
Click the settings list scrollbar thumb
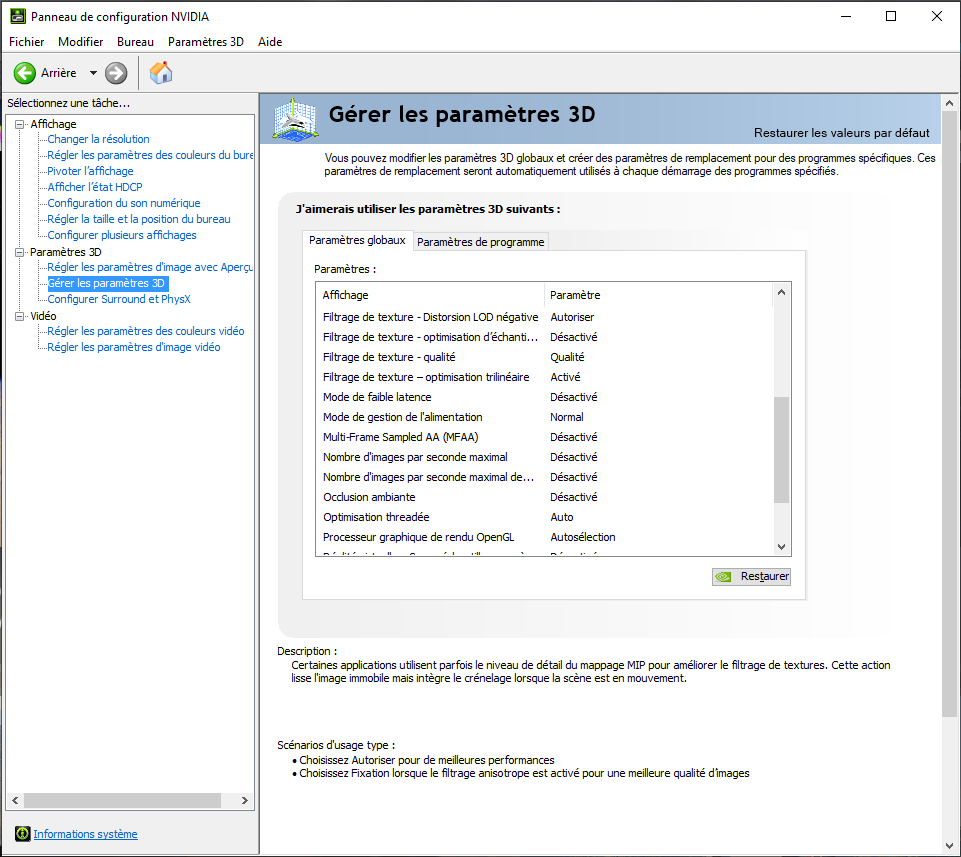(x=781, y=450)
